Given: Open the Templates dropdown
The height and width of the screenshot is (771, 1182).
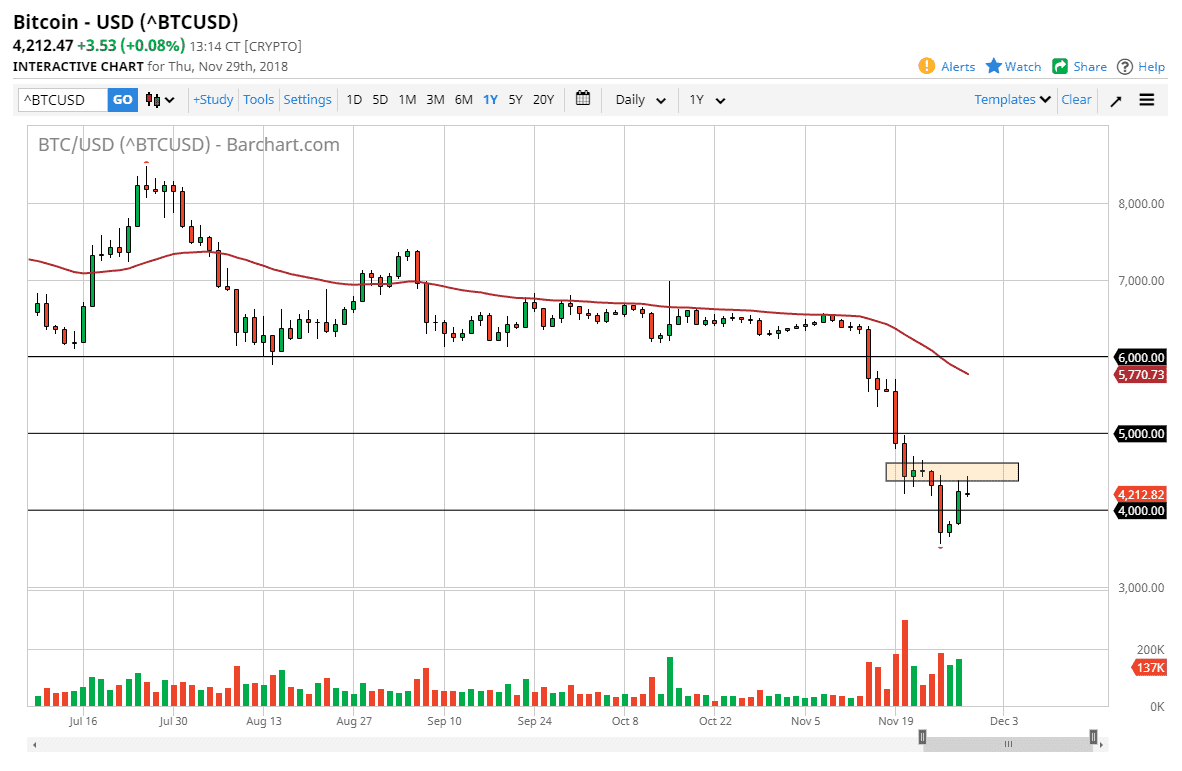Looking at the screenshot, I should [x=1011, y=99].
